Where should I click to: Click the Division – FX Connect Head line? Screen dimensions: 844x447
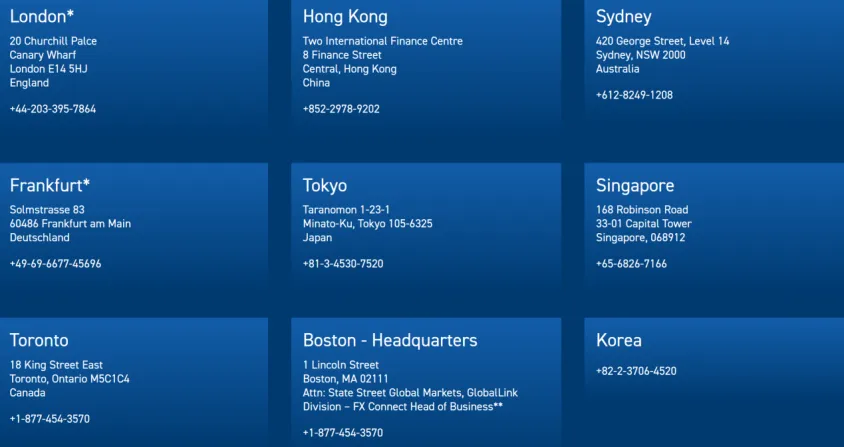tap(403, 407)
